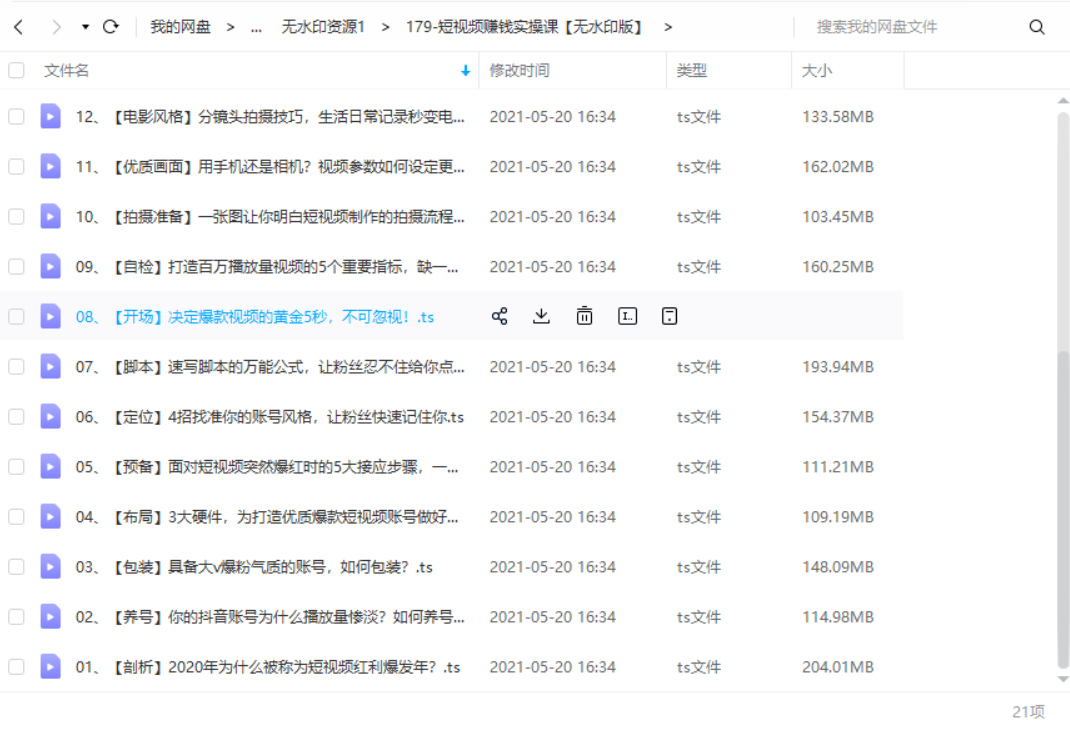Sort by 文件名 column
This screenshot has height=733, width=1070.
coord(66,70)
